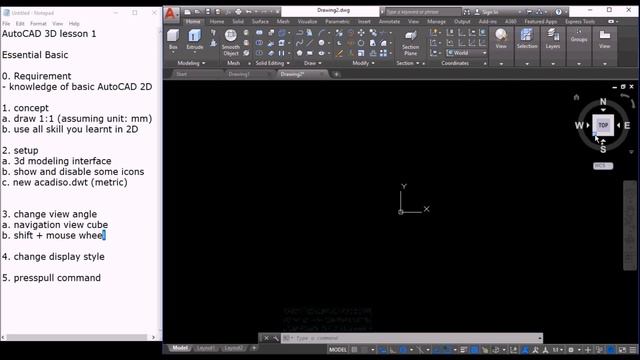The width and height of the screenshot is (640, 360).
Task: Click the new drawing plus tab button
Action: coord(336,74)
